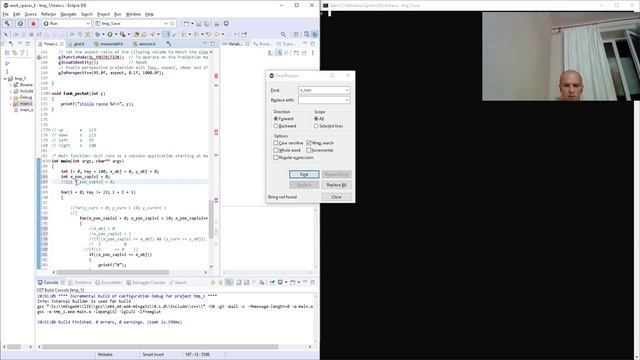Open the Search magnifier icon in toolbar

283,35
